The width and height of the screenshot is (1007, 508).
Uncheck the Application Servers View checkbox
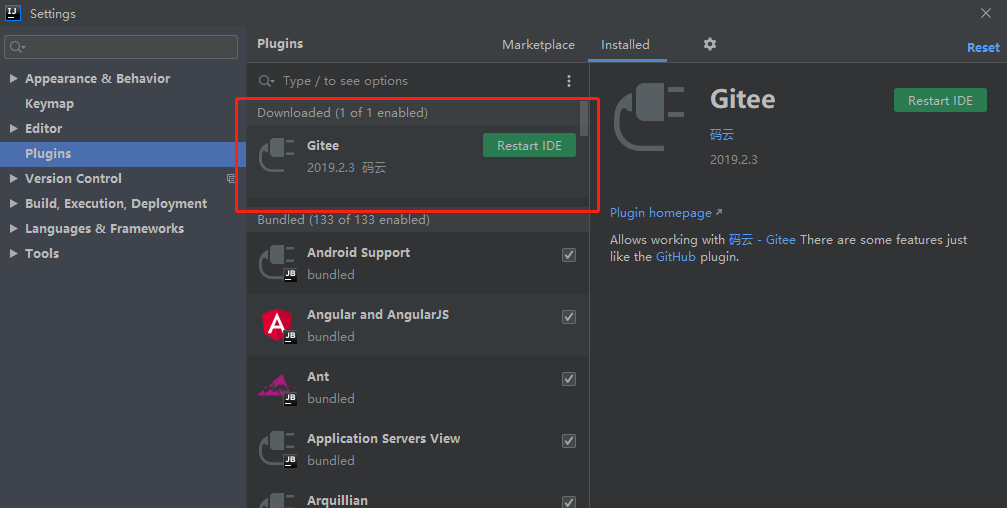569,441
